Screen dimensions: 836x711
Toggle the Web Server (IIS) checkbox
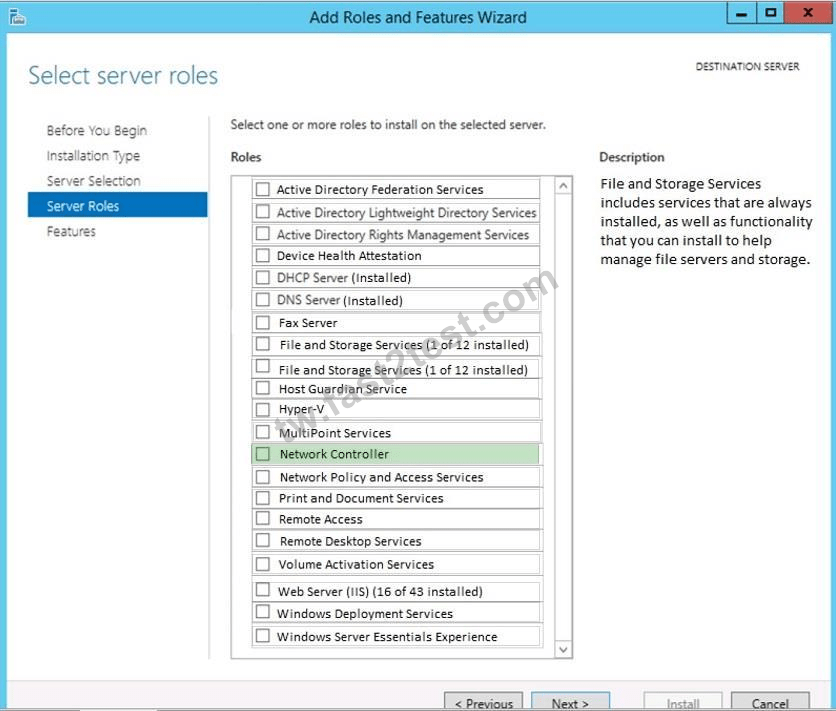(263, 589)
